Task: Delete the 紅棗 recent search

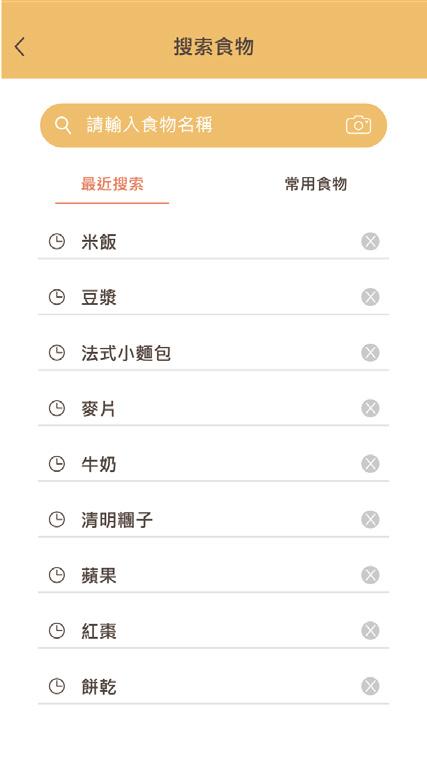Action: (370, 630)
